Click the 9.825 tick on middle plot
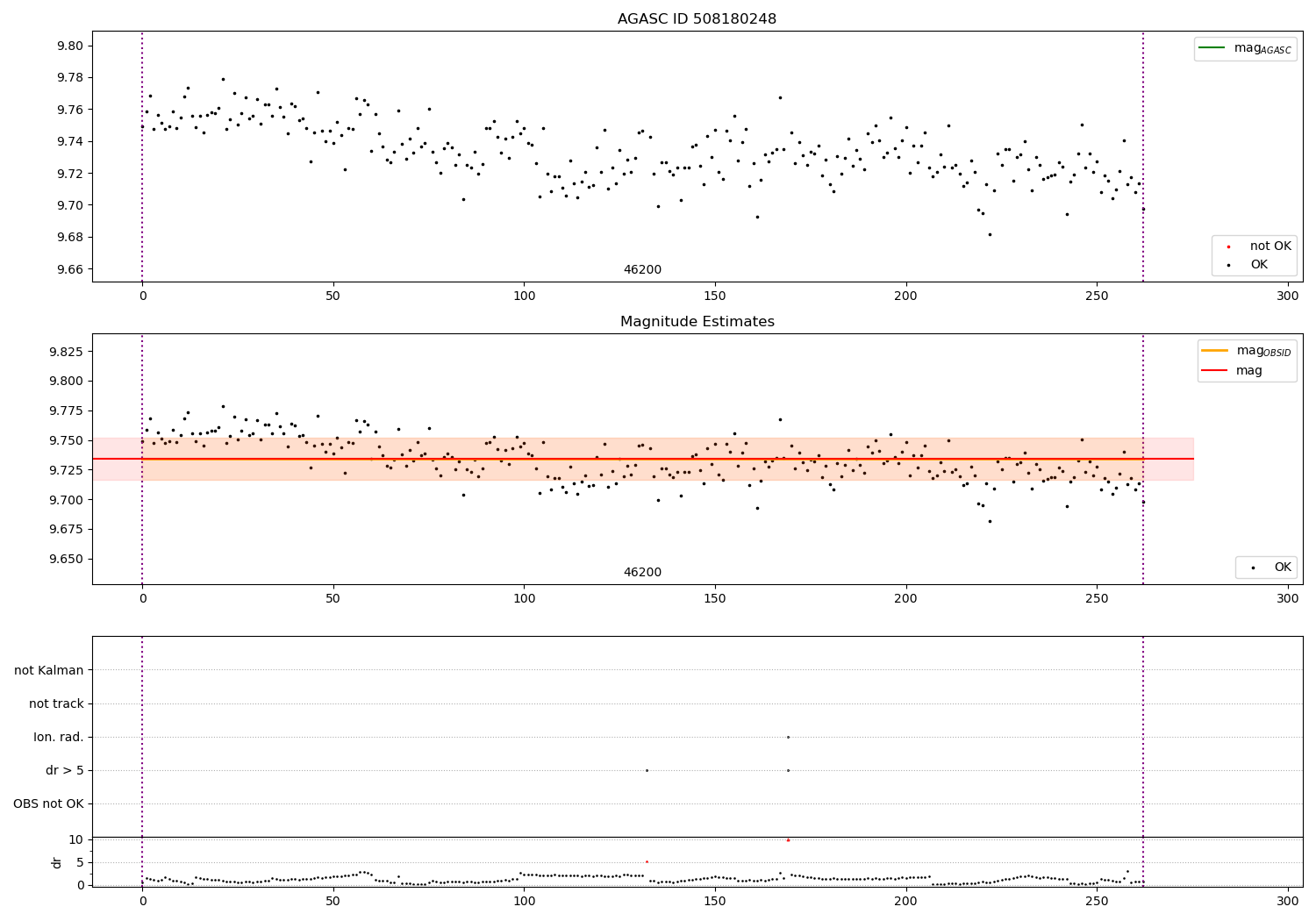This screenshot has width=1316, height=921. coord(67,352)
